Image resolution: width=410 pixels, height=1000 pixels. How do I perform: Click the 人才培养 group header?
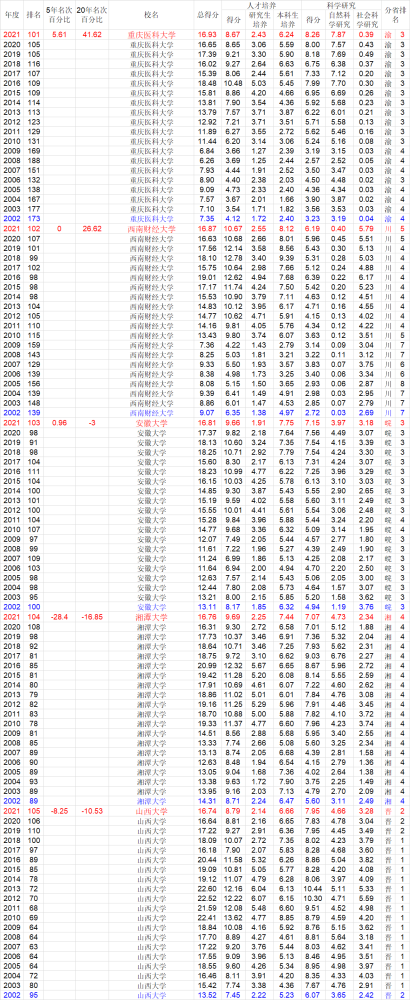point(258,5)
